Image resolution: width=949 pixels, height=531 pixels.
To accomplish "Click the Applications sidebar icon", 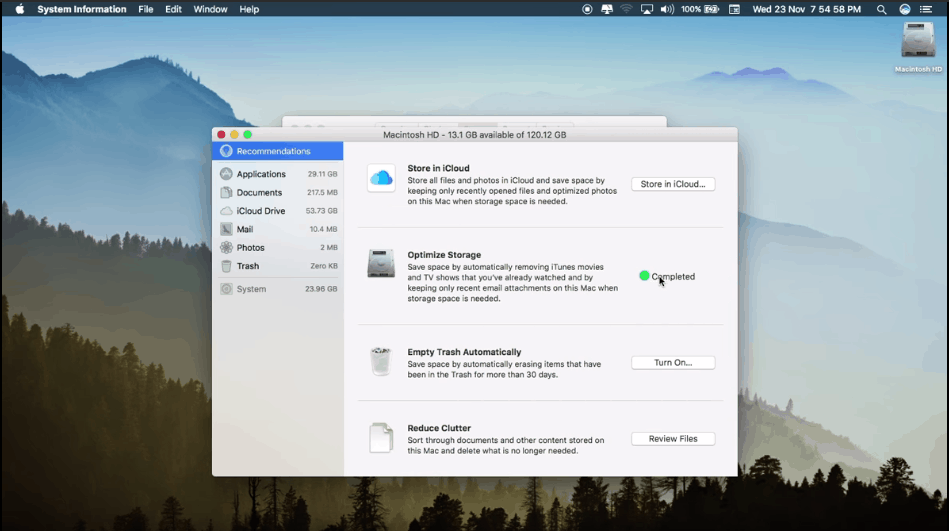I will (x=226, y=174).
